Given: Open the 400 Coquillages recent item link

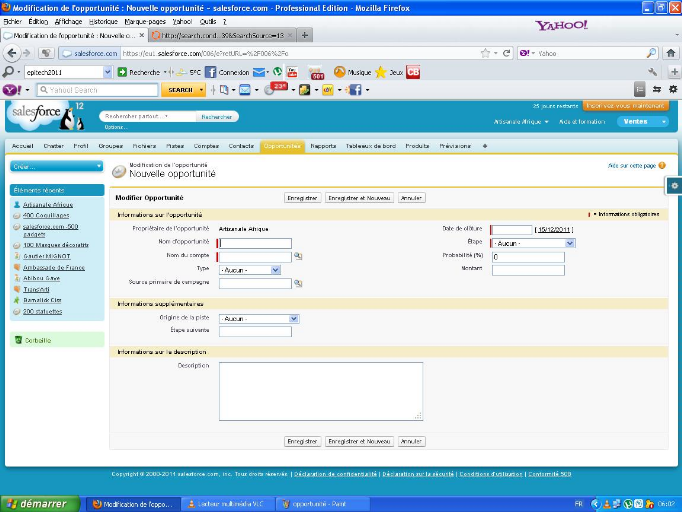Looking at the screenshot, I should point(46,215).
